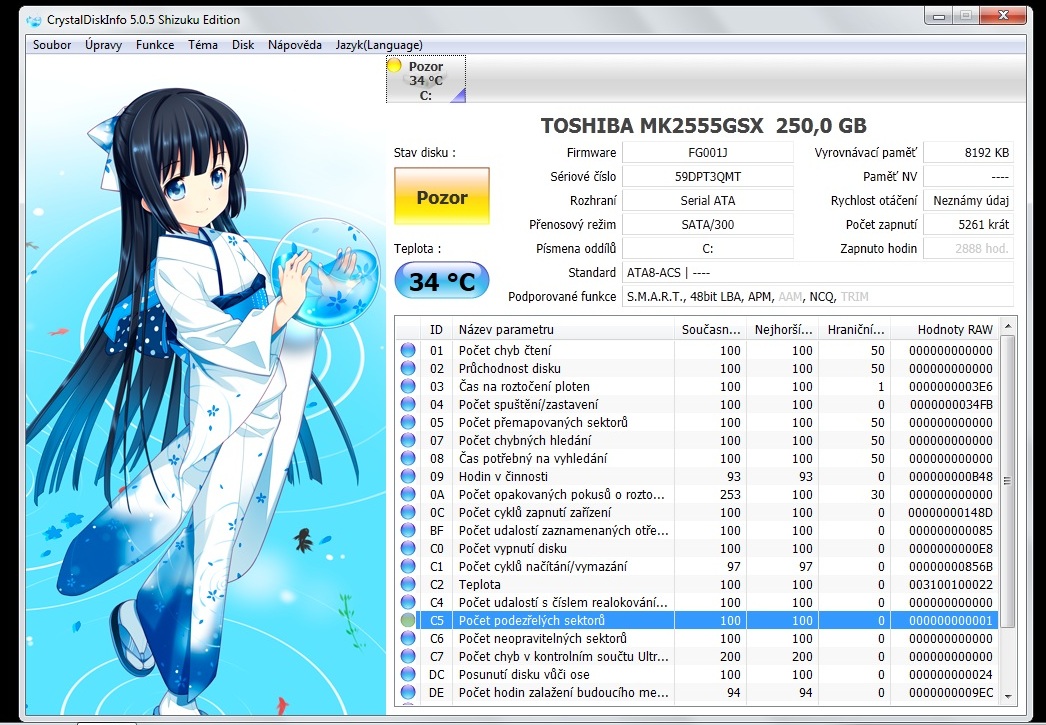Click the status orb for Průchodnost disku
The width and height of the screenshot is (1046, 725).
point(408,368)
